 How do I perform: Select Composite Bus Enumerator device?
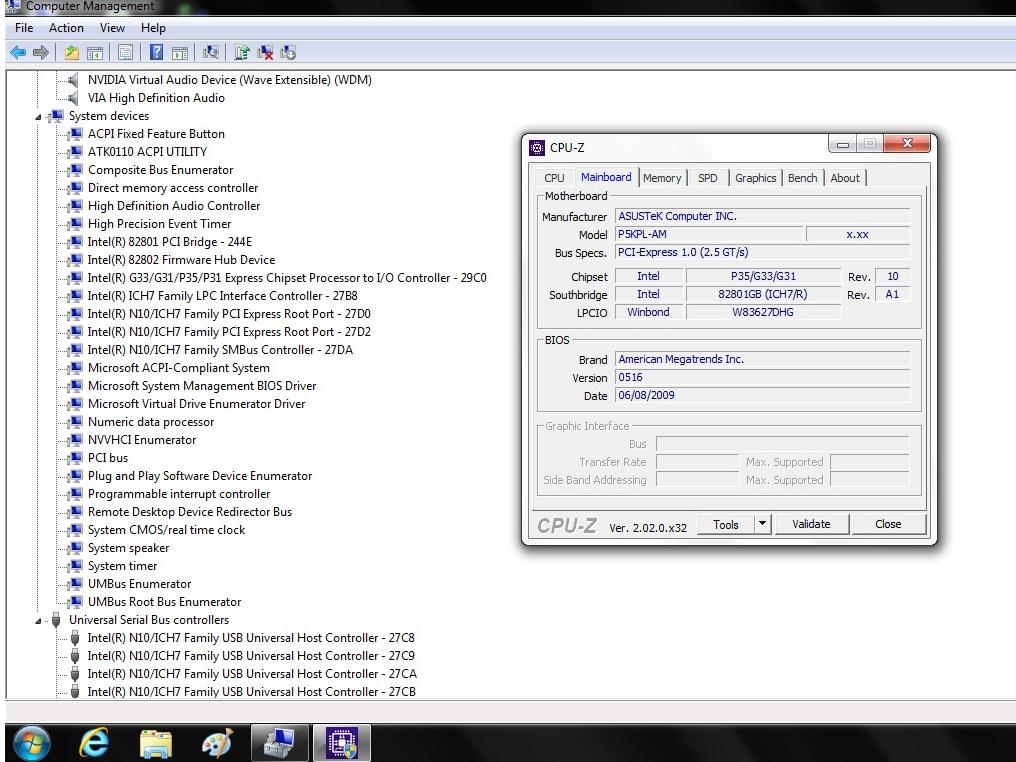pyautogui.click(x=160, y=170)
